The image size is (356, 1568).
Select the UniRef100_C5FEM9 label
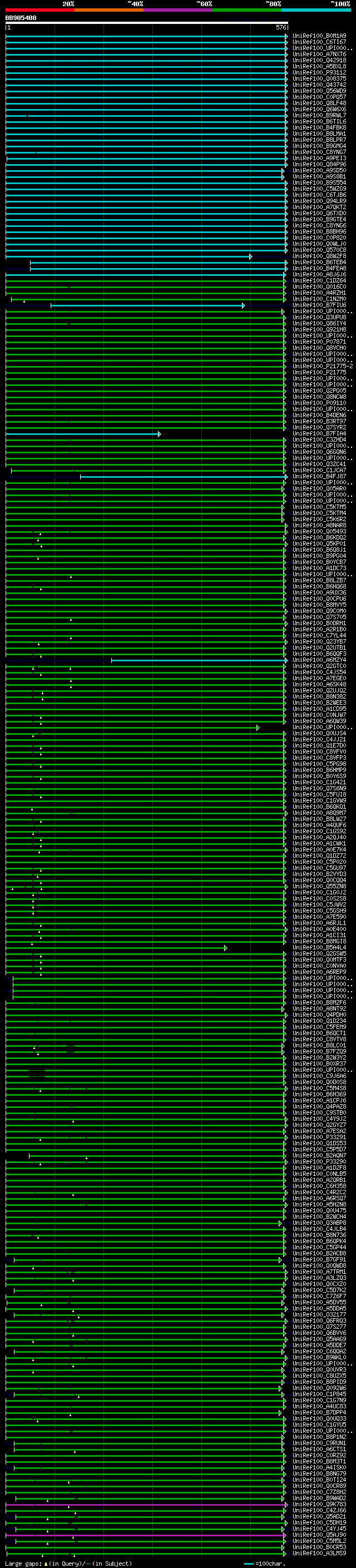pos(319,1027)
